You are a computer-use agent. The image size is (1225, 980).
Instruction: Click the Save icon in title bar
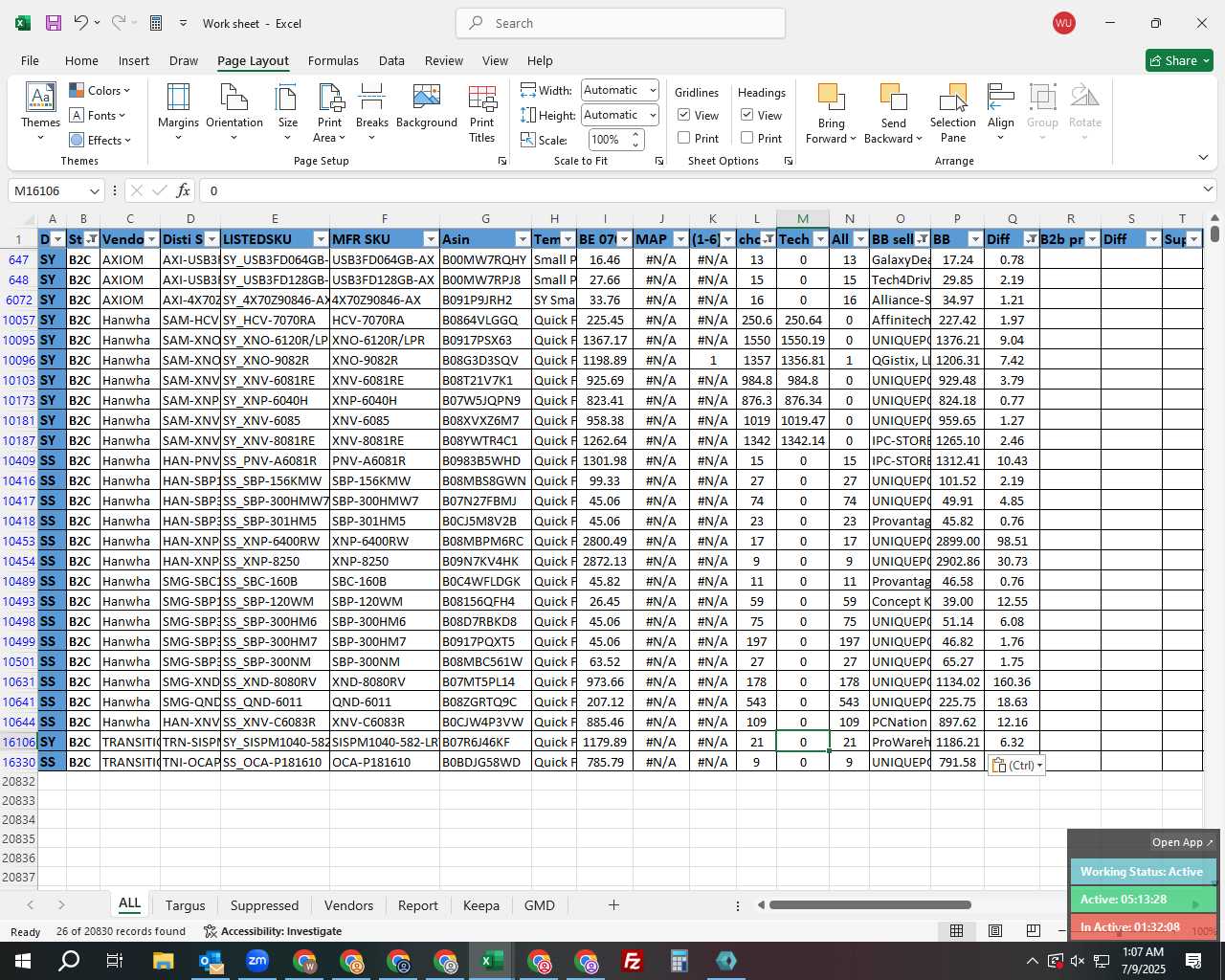(x=54, y=23)
